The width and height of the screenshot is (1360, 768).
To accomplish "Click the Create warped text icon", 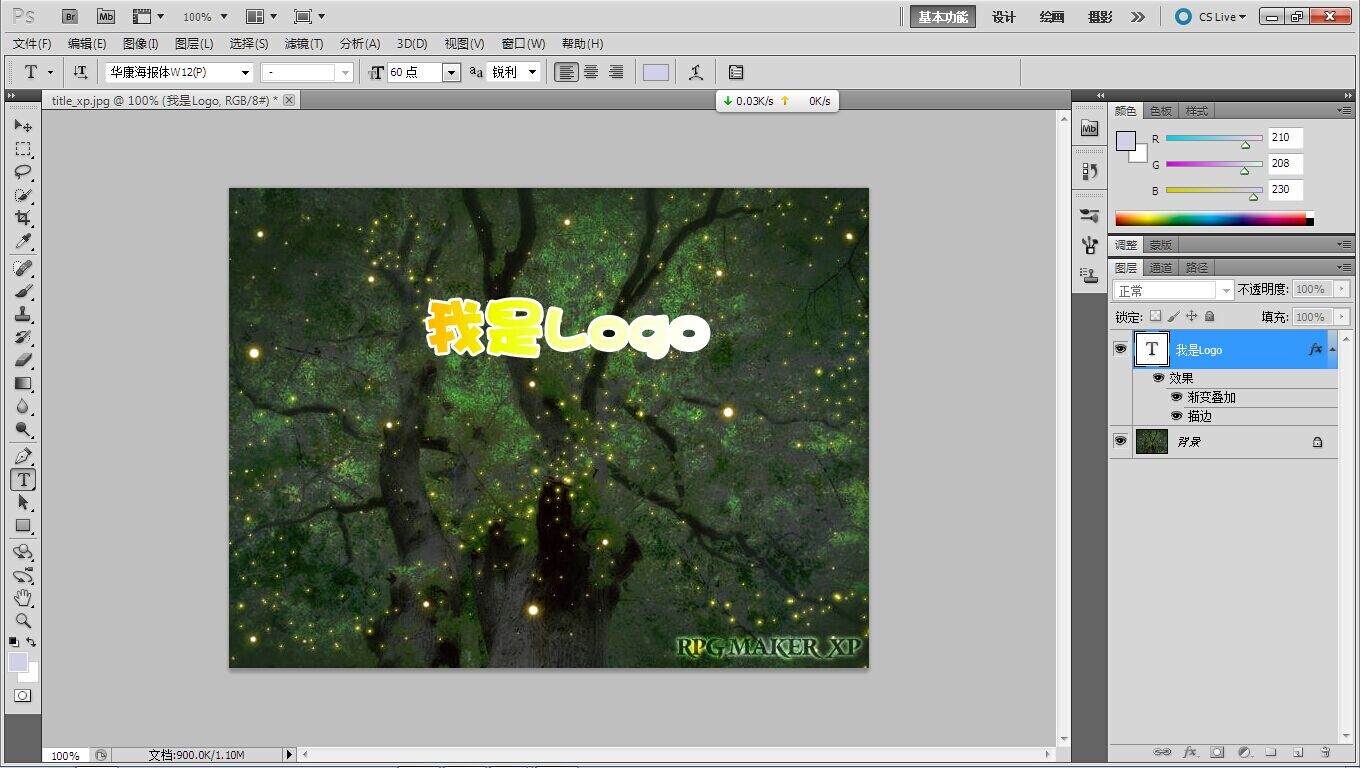I will [x=696, y=72].
